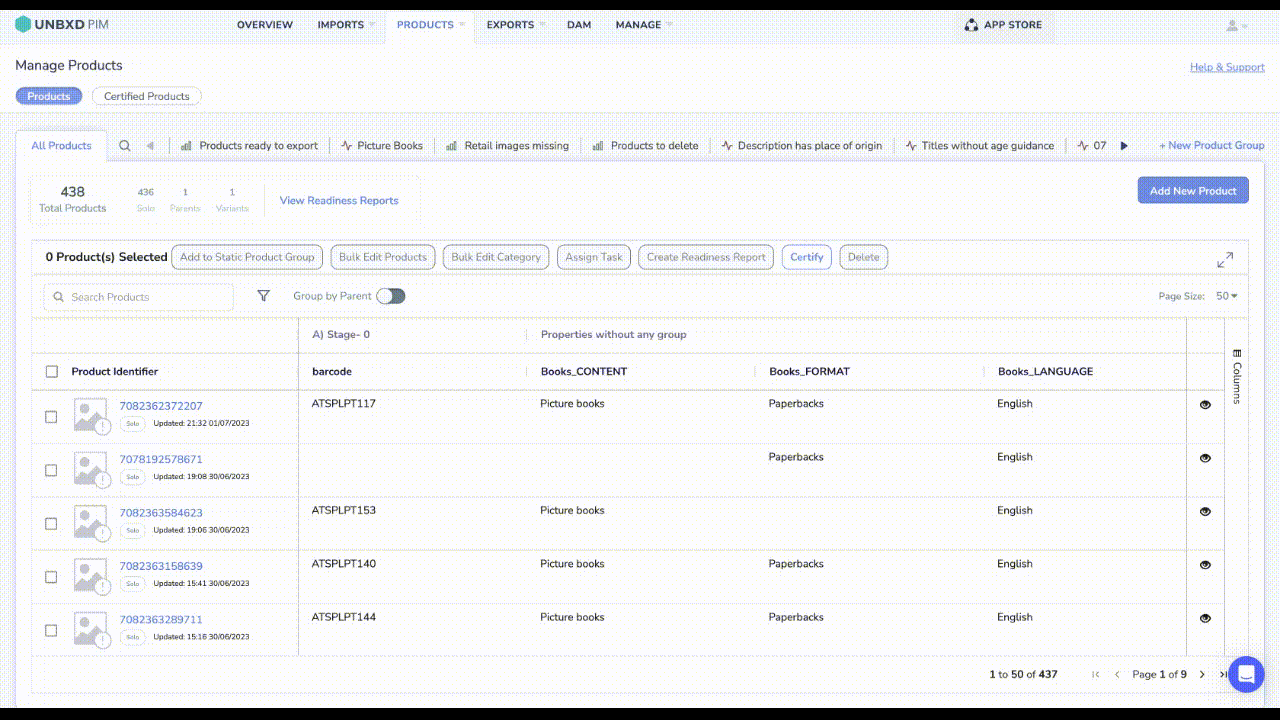Click the filter funnel icon

tap(263, 296)
